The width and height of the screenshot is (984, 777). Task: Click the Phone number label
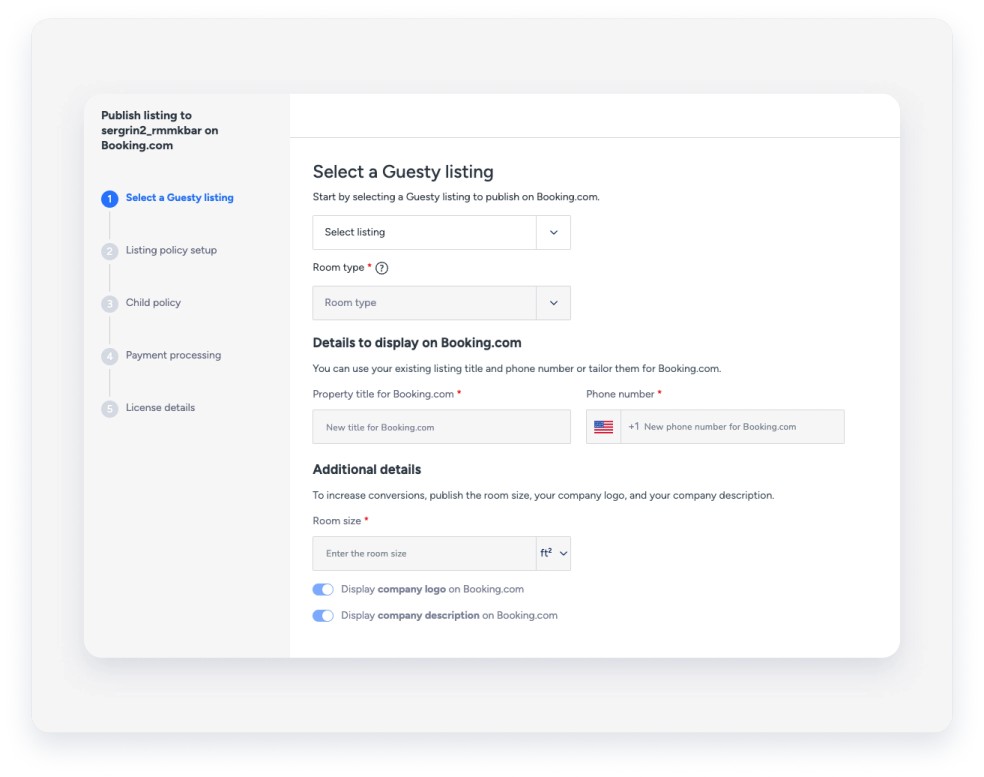620,394
